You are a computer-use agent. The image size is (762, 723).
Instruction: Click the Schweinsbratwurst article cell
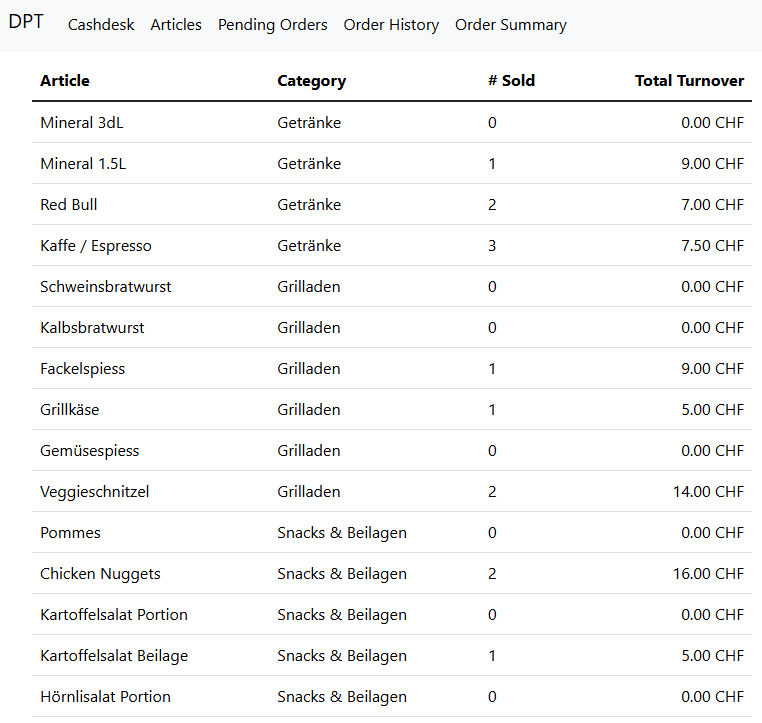pyautogui.click(x=106, y=287)
